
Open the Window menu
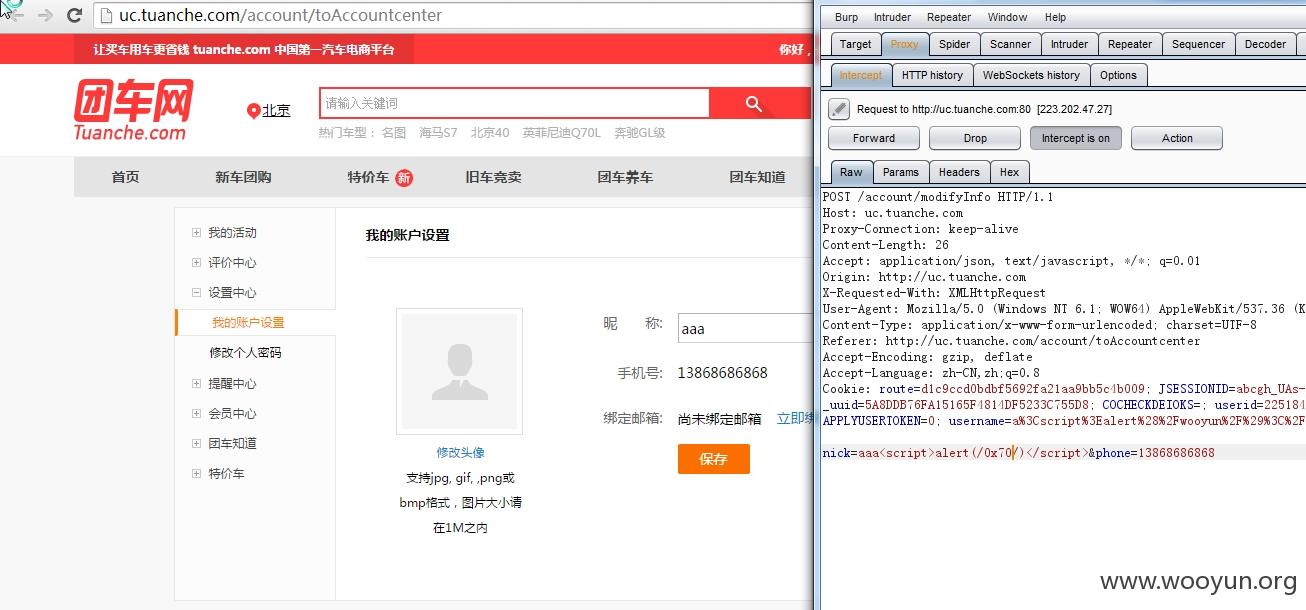point(1007,17)
